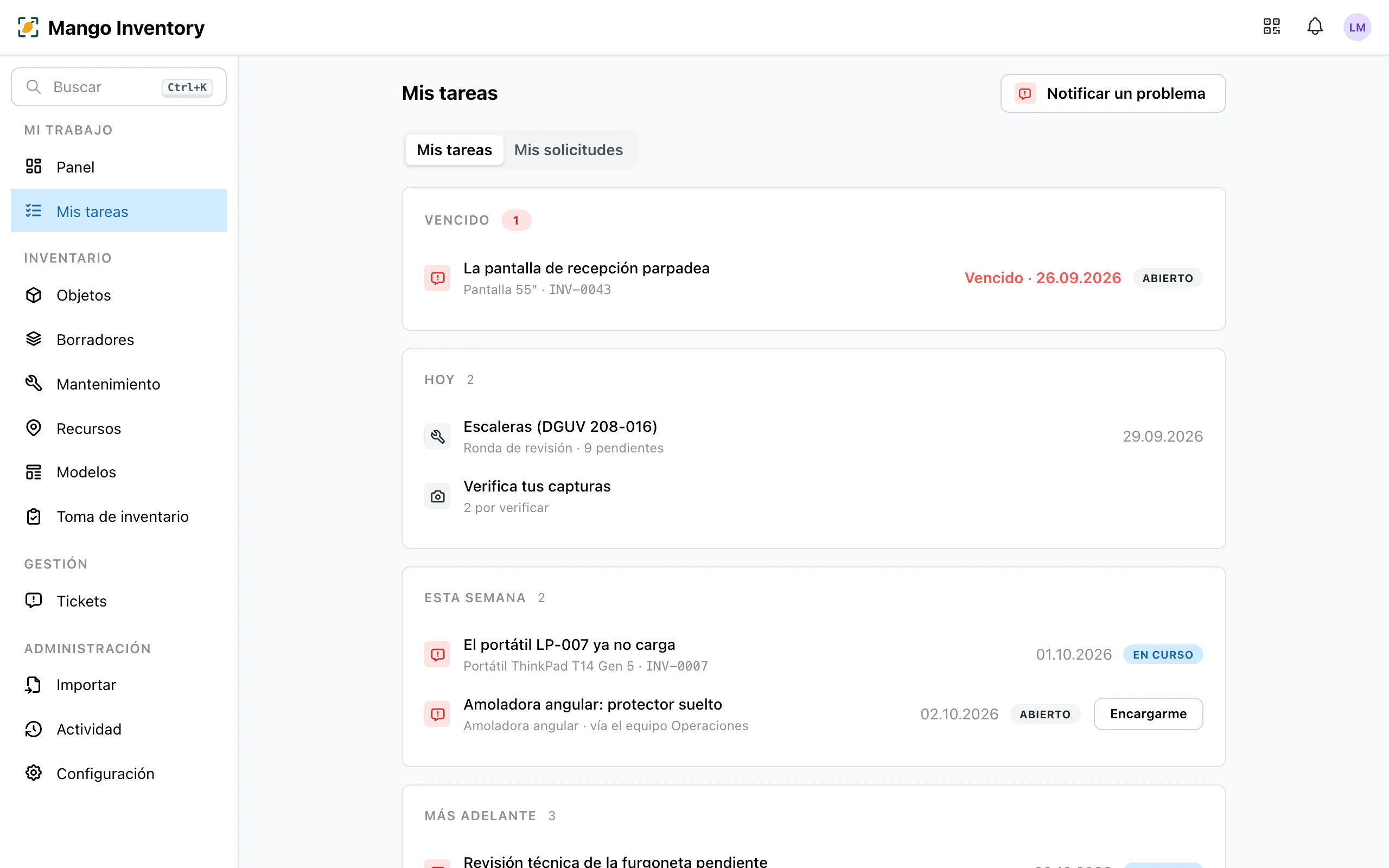
Task: Click ticket icon of Amoladora angular row
Action: [437, 714]
